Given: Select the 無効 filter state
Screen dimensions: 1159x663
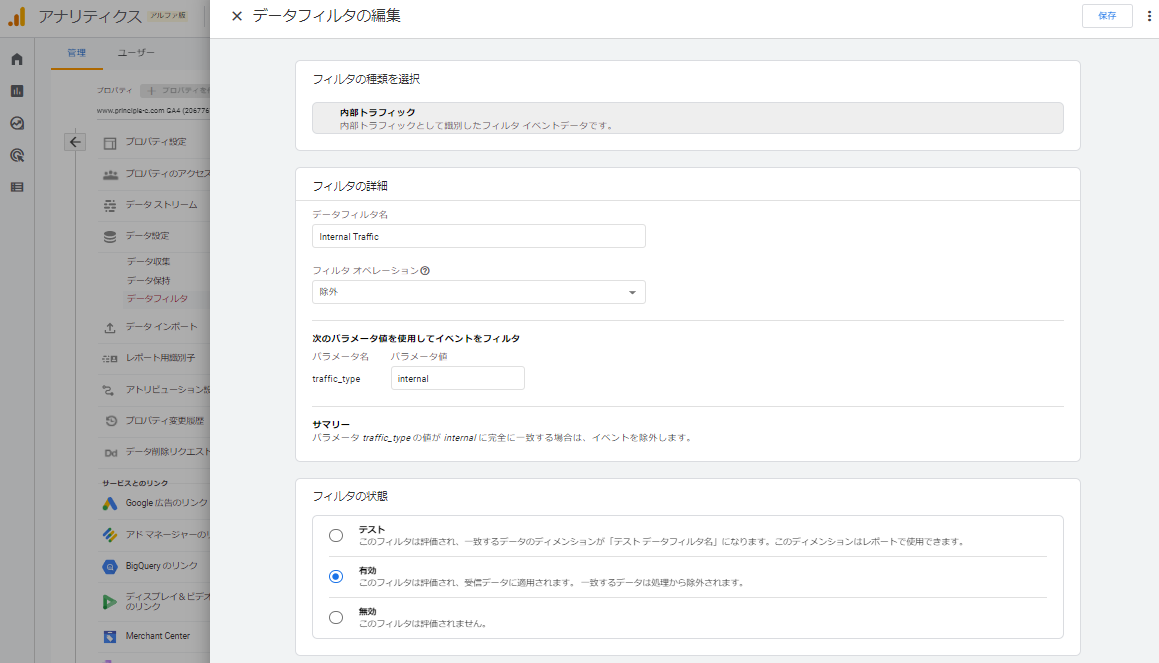Looking at the screenshot, I should (336, 617).
